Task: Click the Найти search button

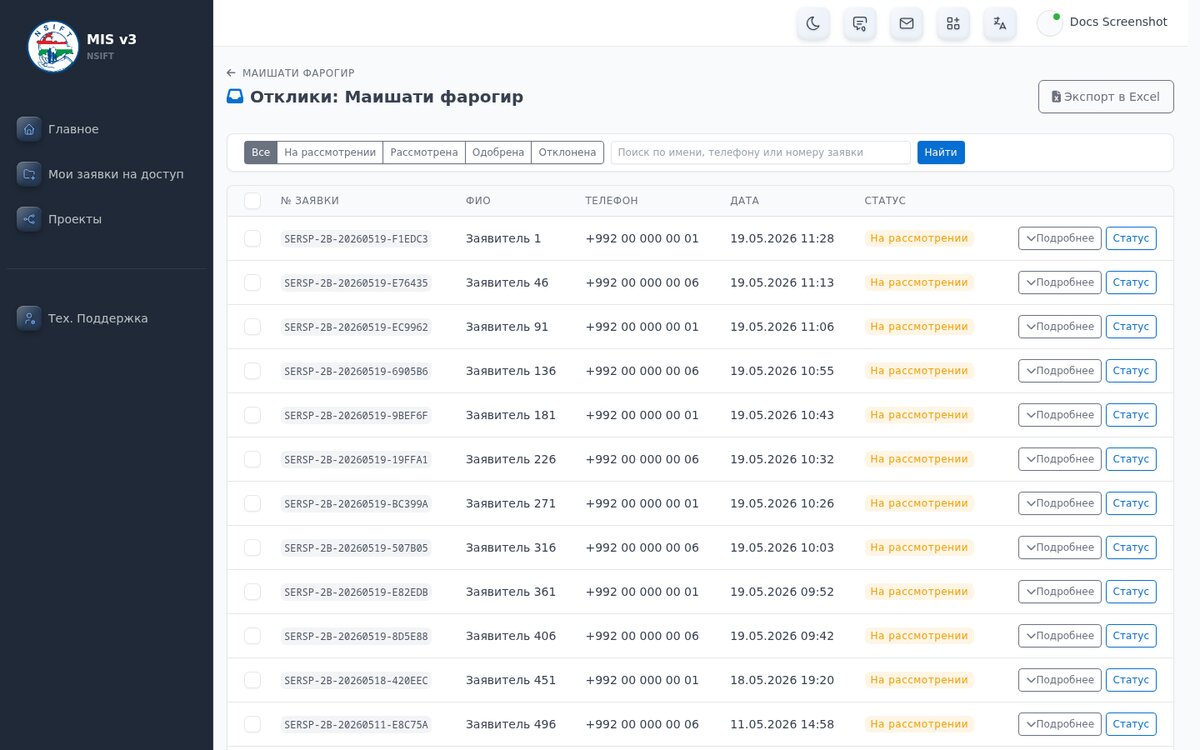Action: (x=941, y=153)
